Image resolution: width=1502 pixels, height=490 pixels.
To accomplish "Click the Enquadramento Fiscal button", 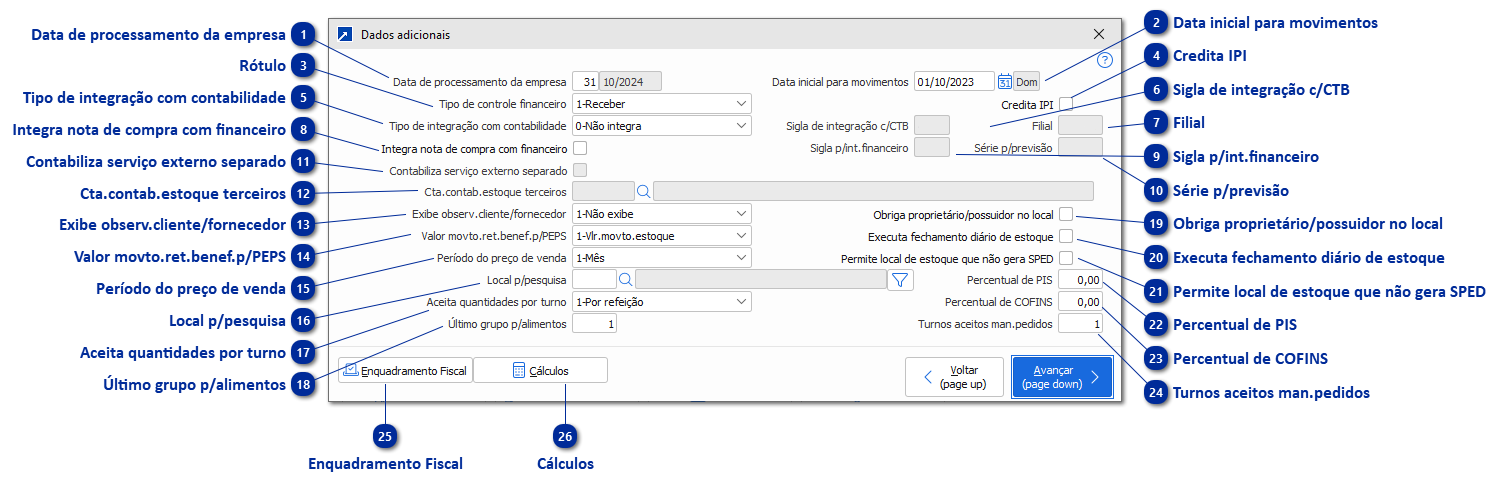I will (x=405, y=371).
